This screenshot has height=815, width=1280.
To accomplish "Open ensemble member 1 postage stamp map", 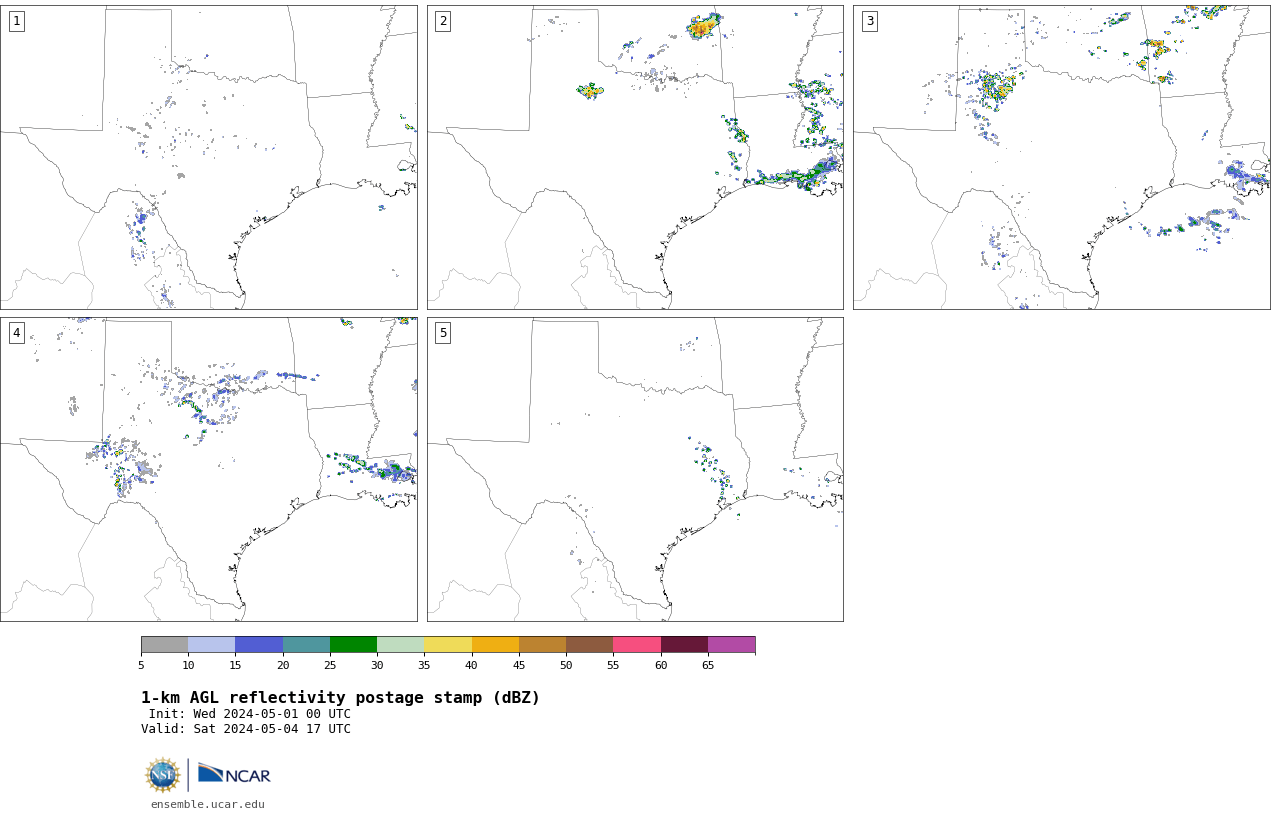I will tap(209, 157).
